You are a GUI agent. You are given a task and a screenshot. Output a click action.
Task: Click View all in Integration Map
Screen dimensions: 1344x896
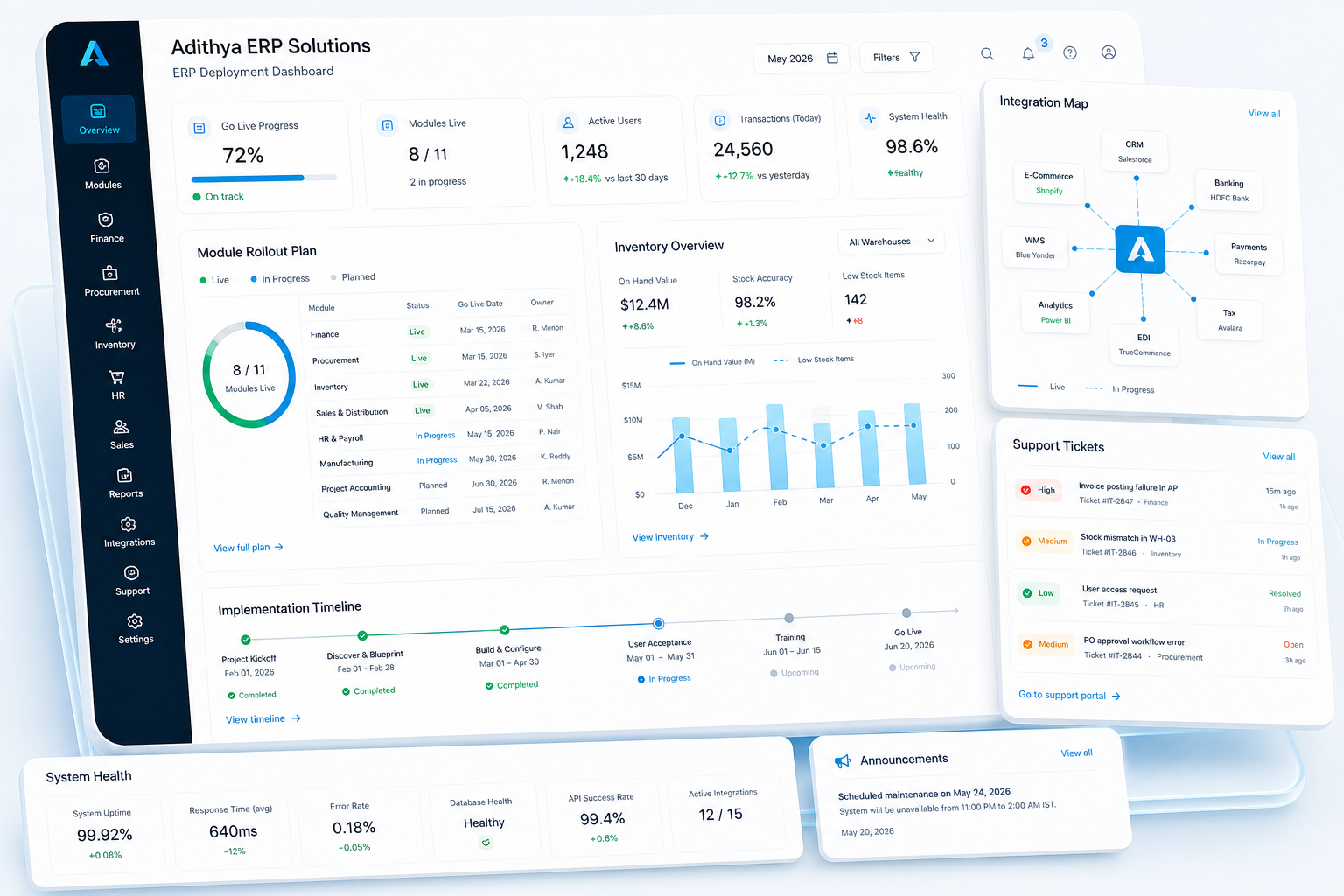pos(1263,114)
